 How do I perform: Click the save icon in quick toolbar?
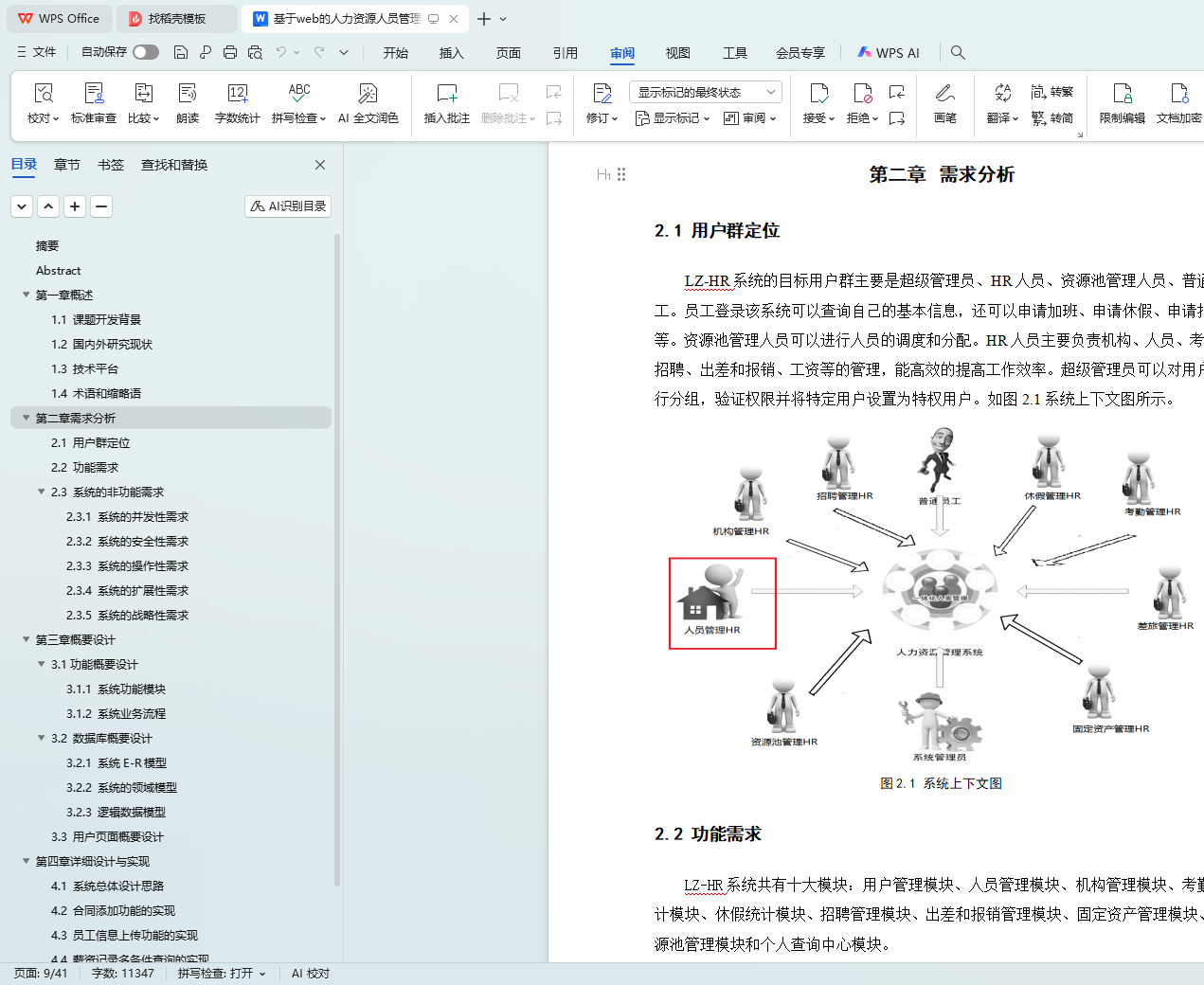[x=181, y=52]
